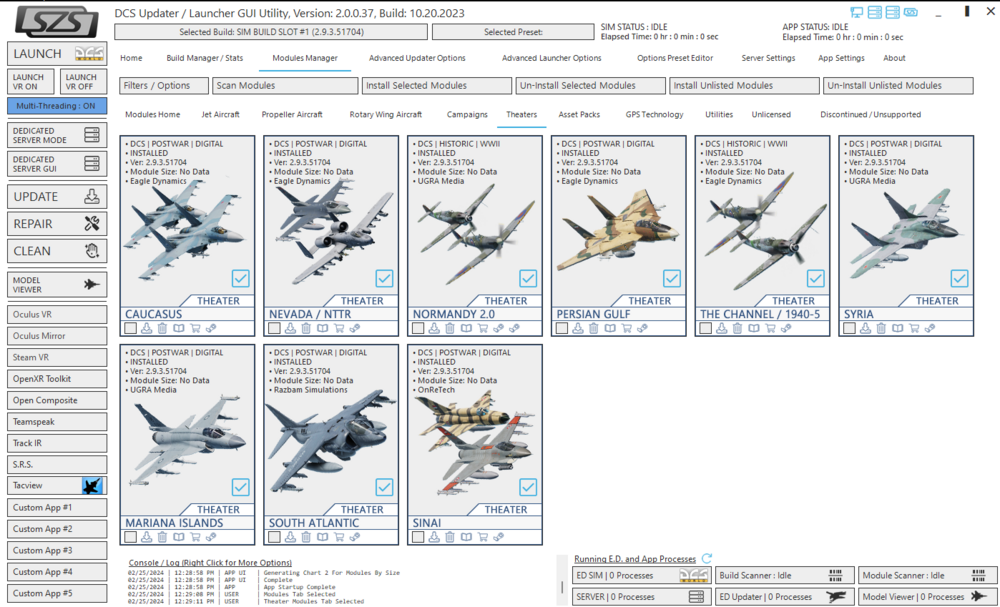Click the monitor icon in the title bar
Screen dimensions: 1000x607
point(857,13)
